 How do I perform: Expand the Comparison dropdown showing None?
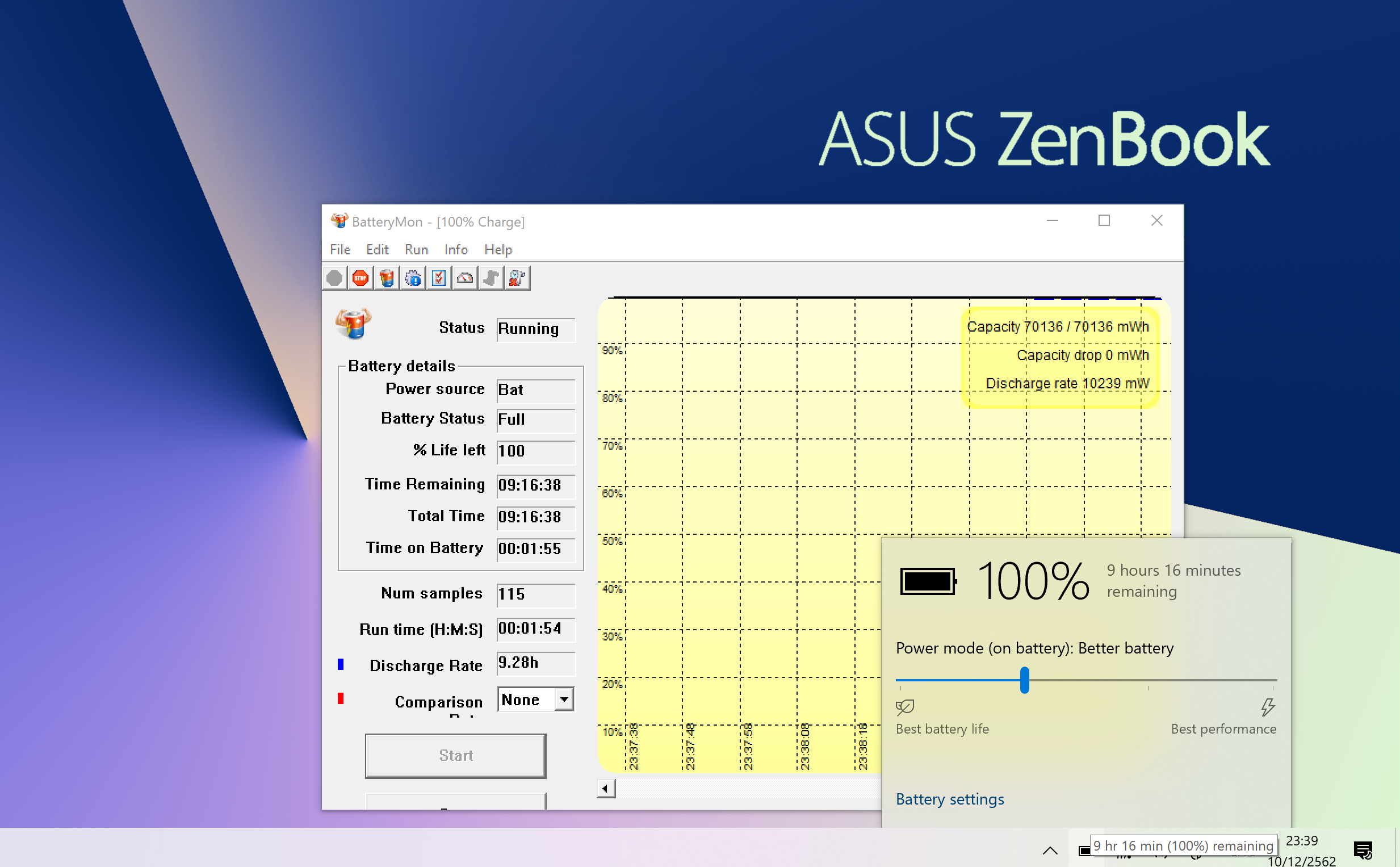coord(564,699)
